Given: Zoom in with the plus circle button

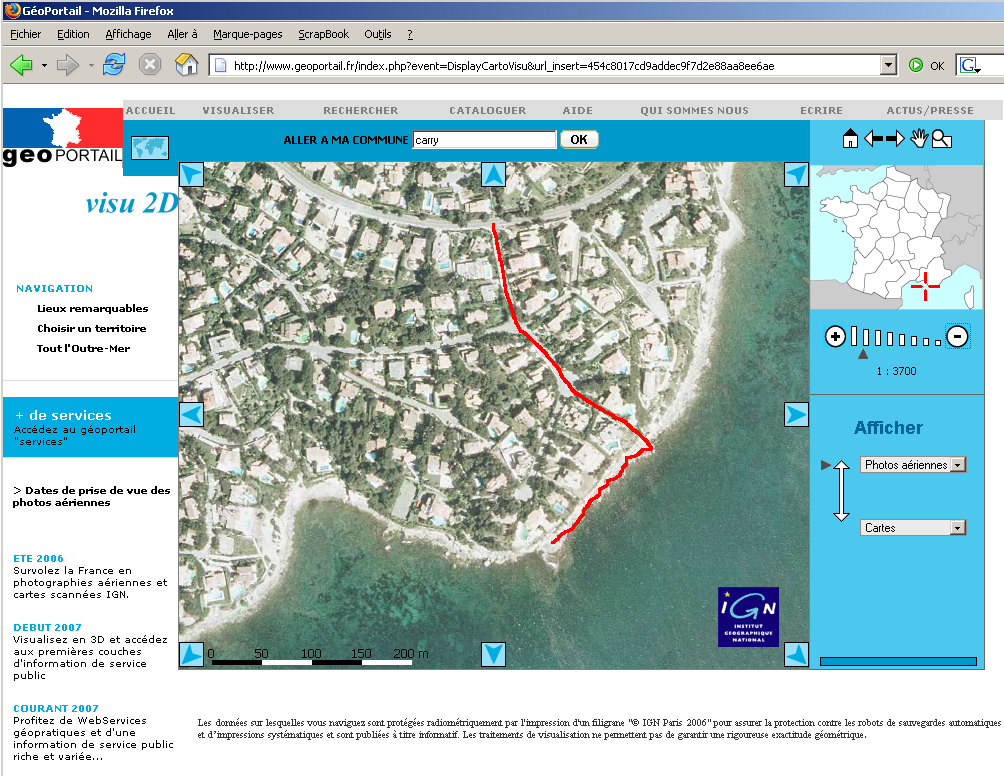Looking at the screenshot, I should [x=835, y=336].
